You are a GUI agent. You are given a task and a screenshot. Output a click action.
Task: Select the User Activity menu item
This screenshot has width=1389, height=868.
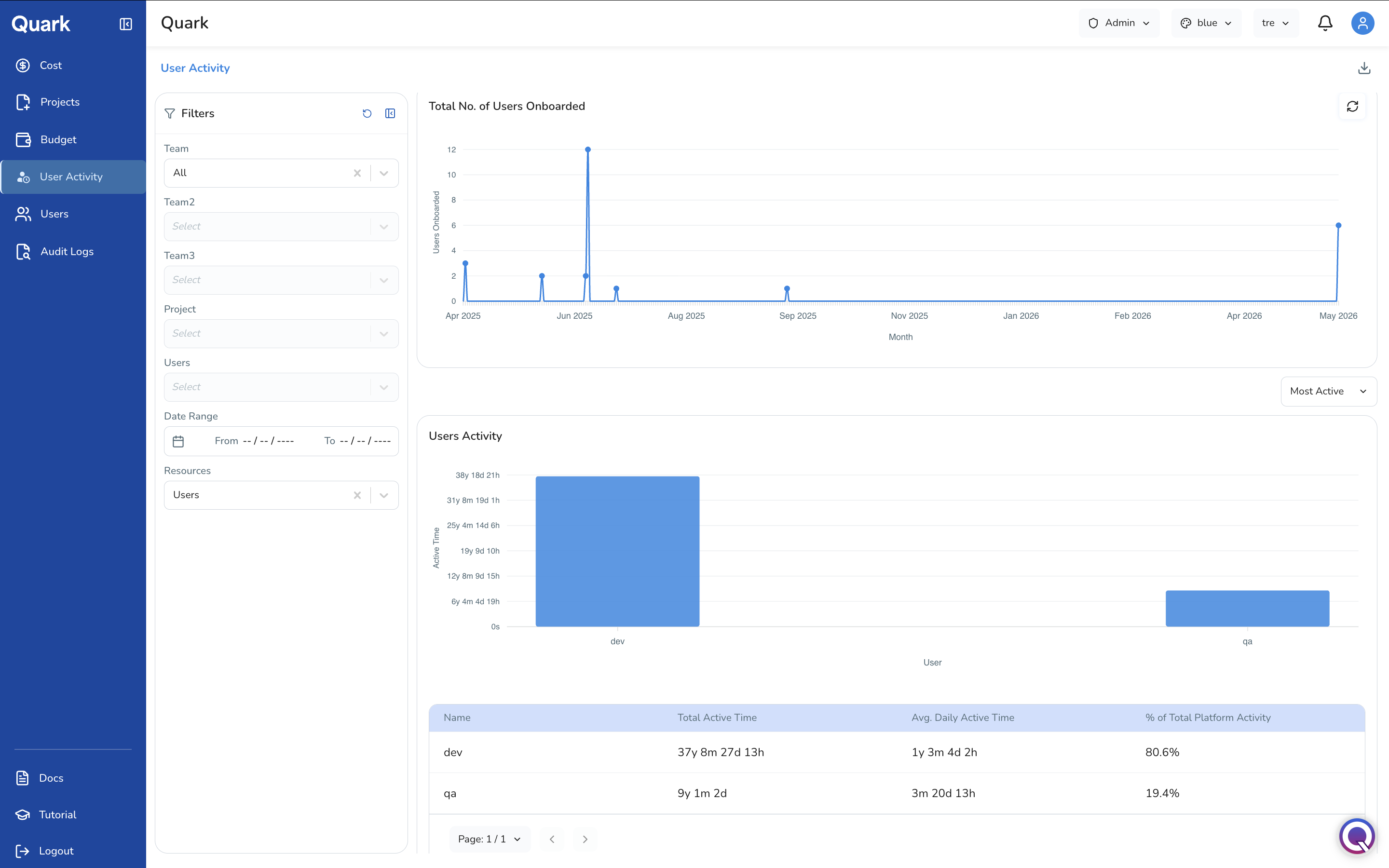tap(73, 177)
